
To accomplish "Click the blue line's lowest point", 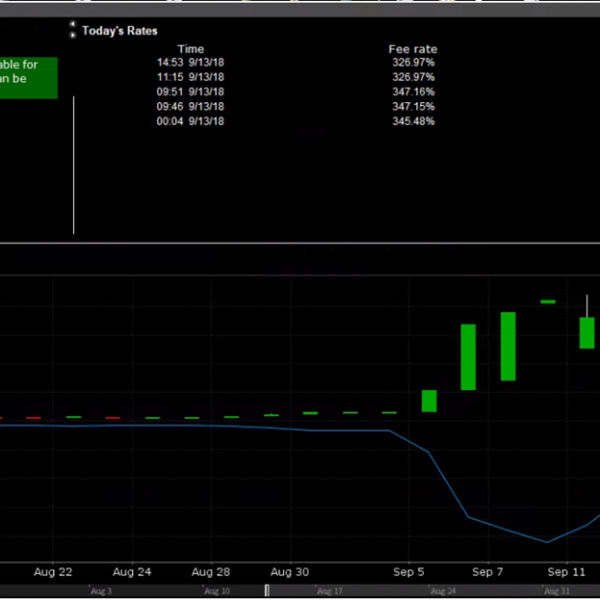I will pyautogui.click(x=547, y=542).
